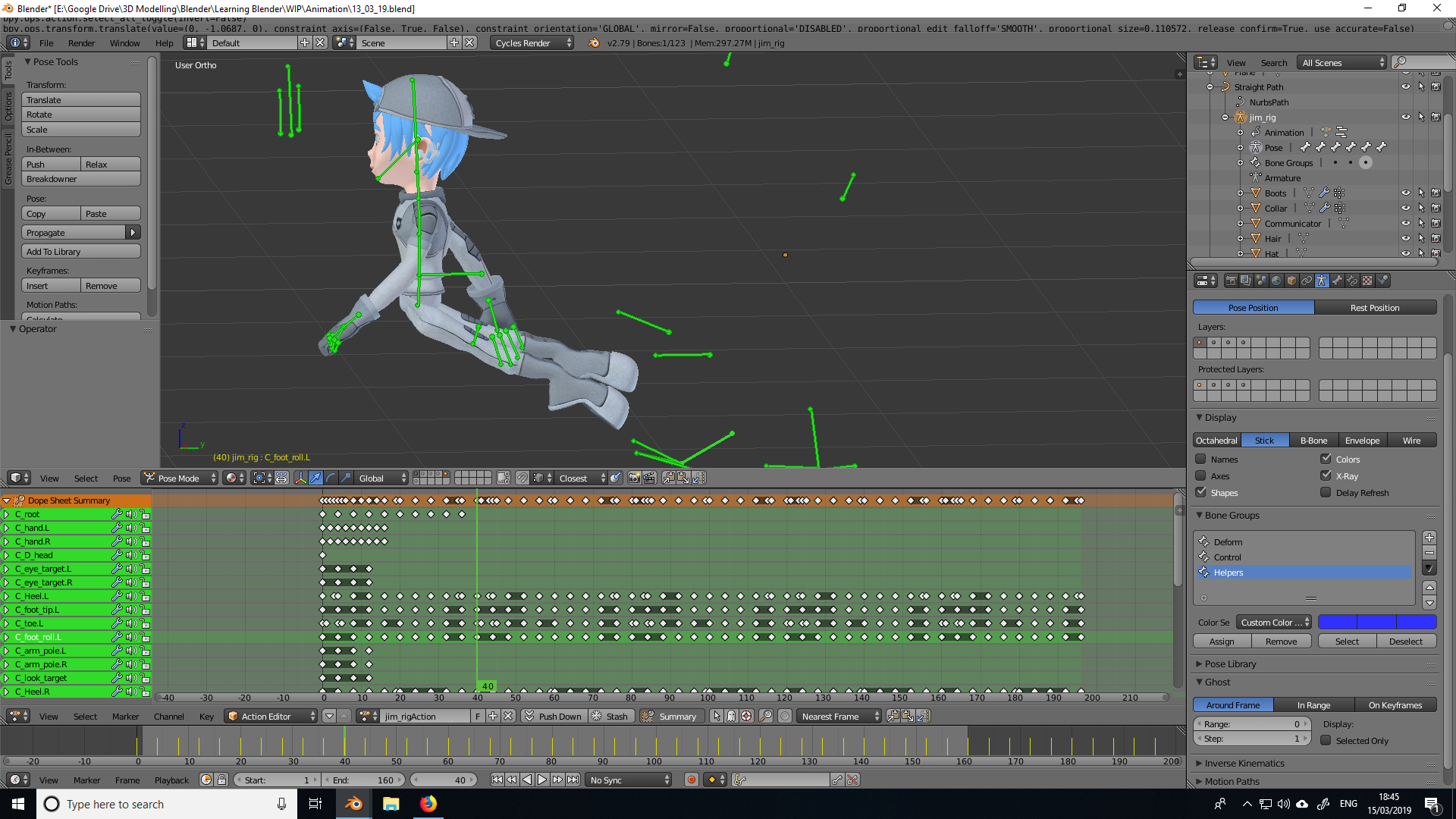Click the Stash action button
Screen dimensions: 1456x819
pos(610,717)
